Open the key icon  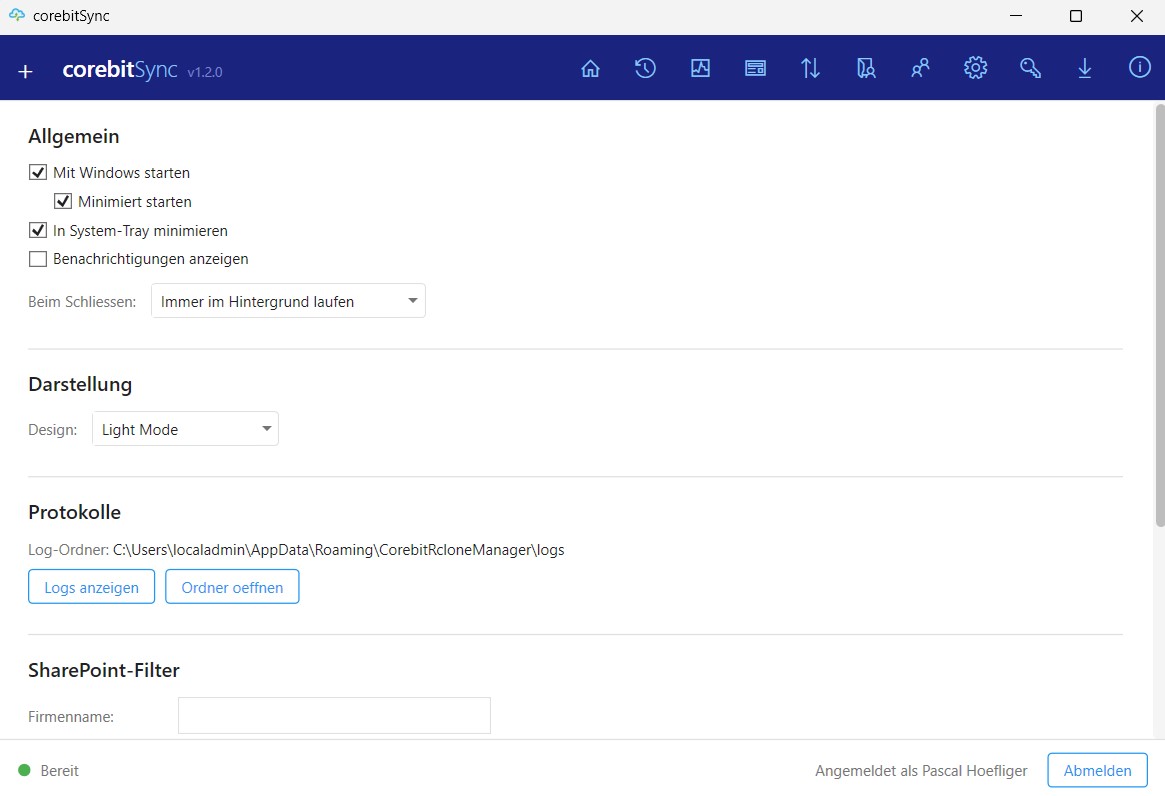coord(1030,69)
